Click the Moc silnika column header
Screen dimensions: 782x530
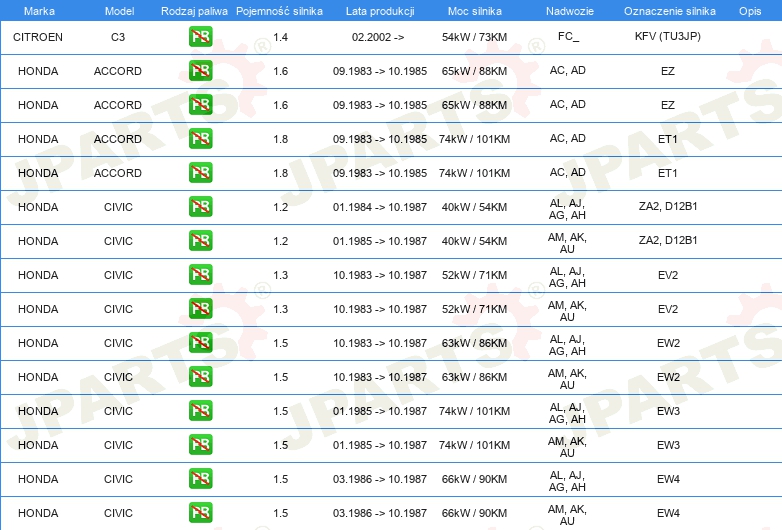[x=475, y=11]
